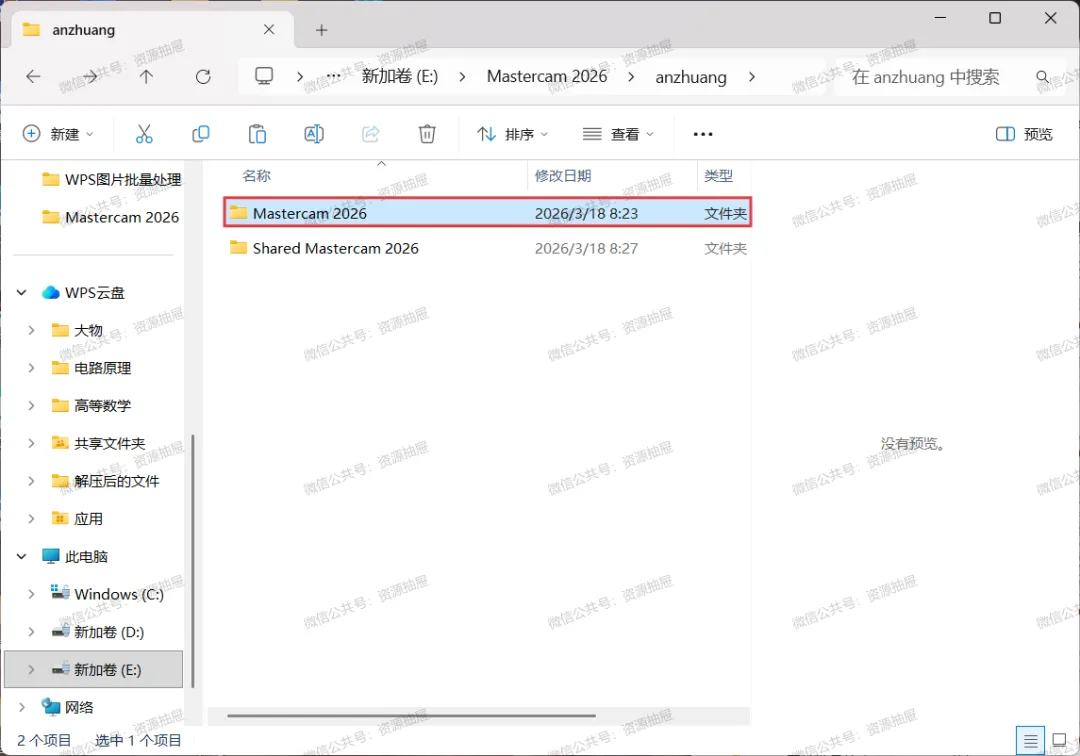Expand the 电路原理 folder node
The width and height of the screenshot is (1080, 756).
(31, 368)
